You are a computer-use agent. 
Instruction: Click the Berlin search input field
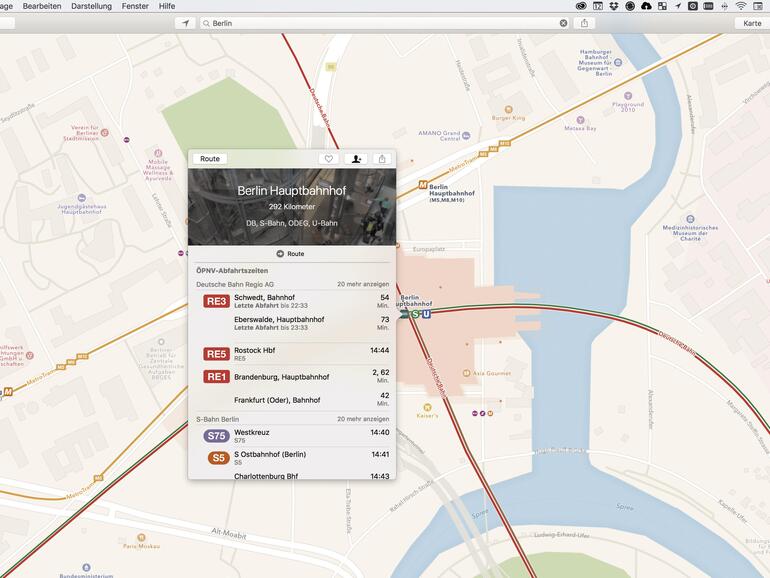click(383, 23)
